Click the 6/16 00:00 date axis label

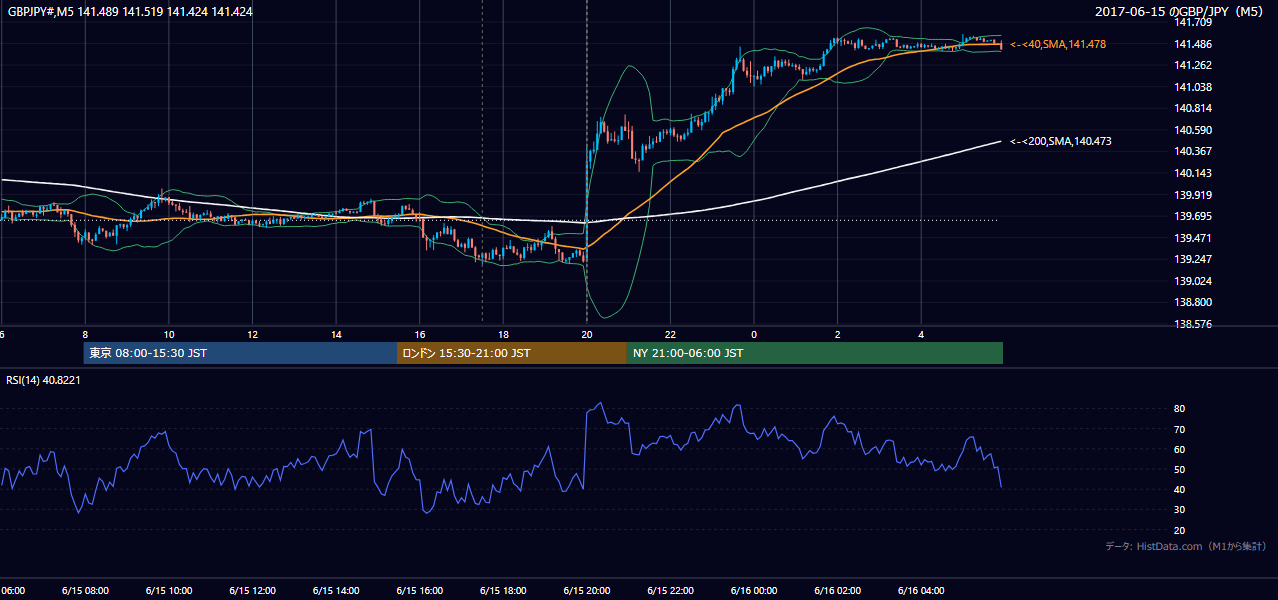[x=754, y=590]
